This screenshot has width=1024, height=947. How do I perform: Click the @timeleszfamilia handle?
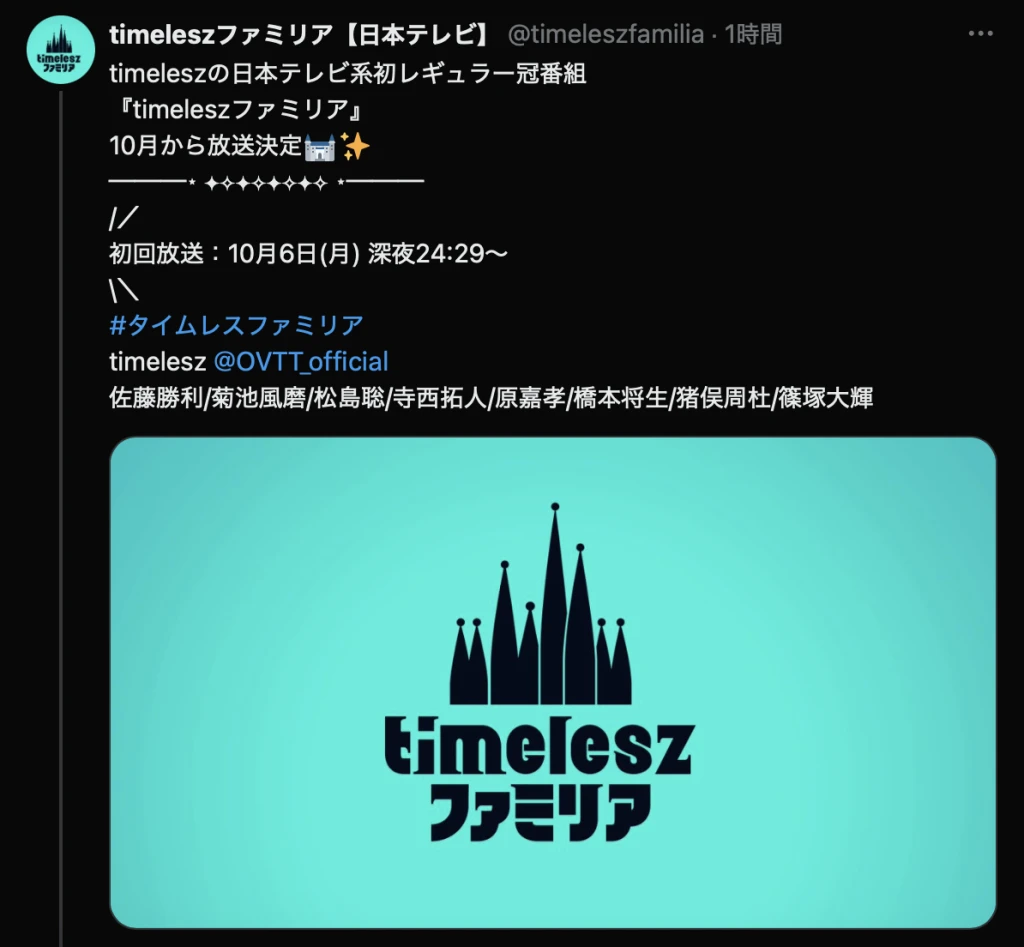605,34
